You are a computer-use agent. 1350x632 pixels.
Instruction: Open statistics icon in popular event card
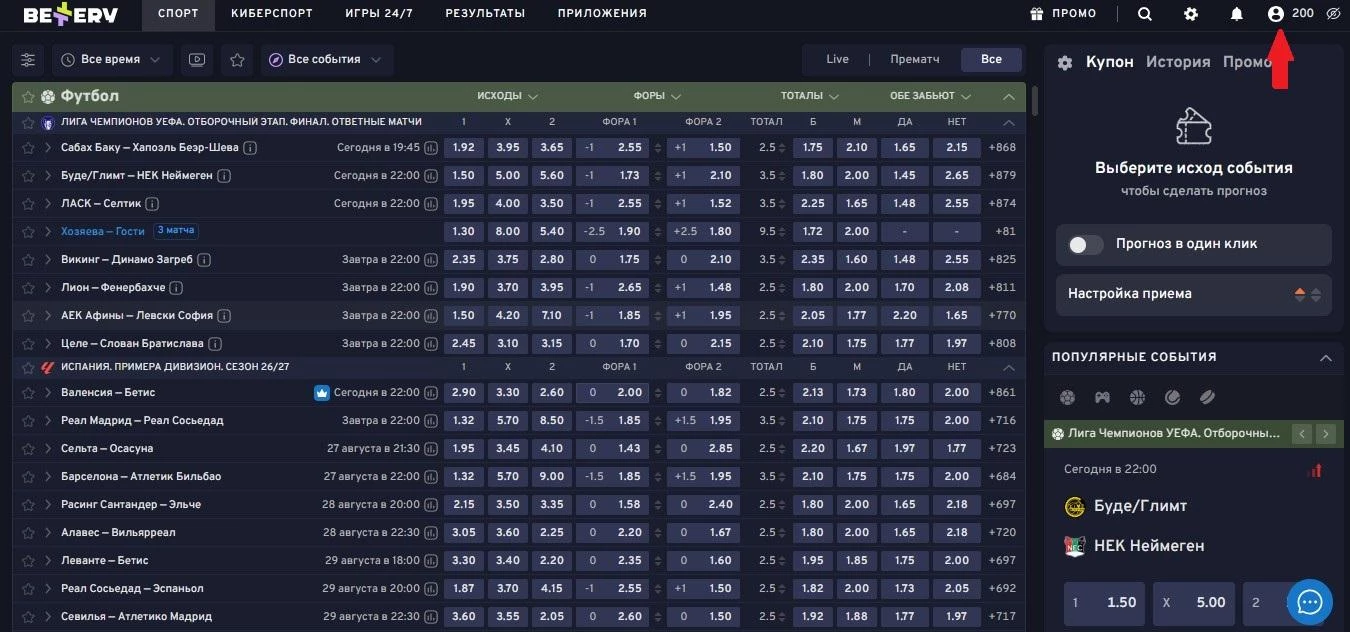(1315, 470)
